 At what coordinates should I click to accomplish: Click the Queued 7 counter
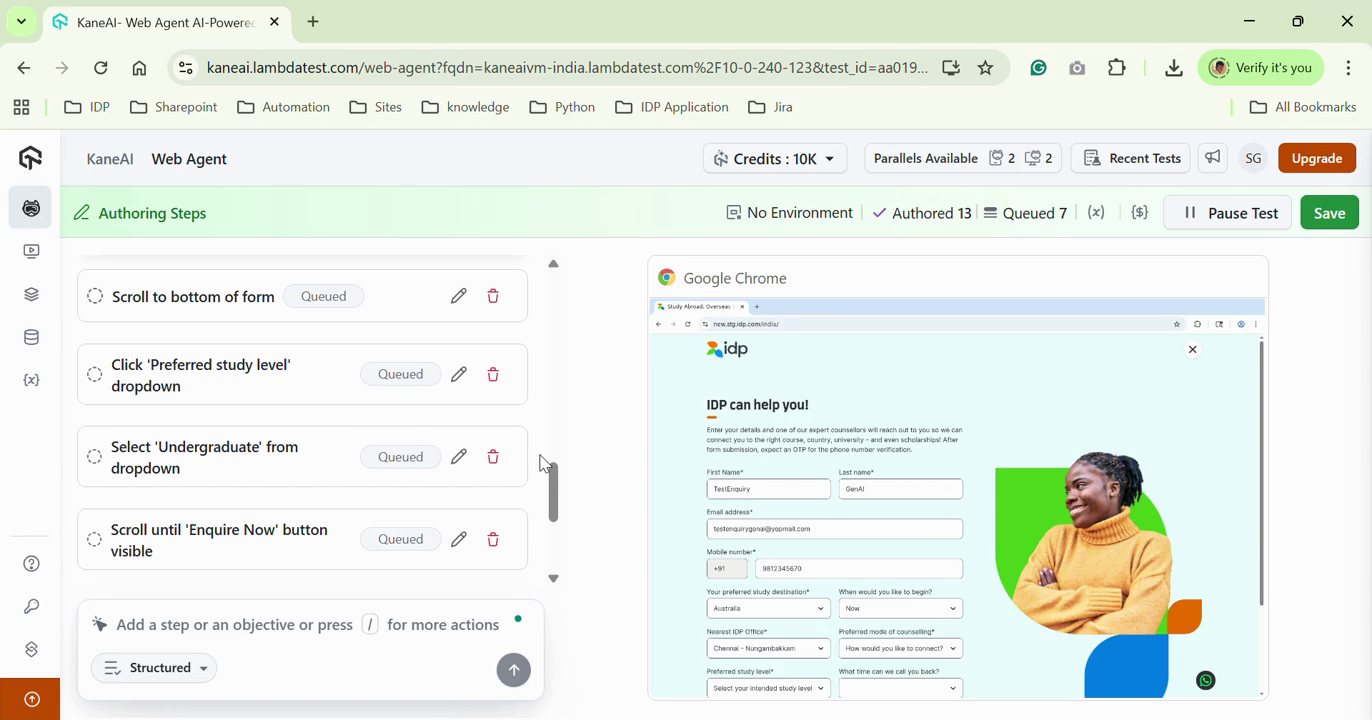(x=1025, y=213)
